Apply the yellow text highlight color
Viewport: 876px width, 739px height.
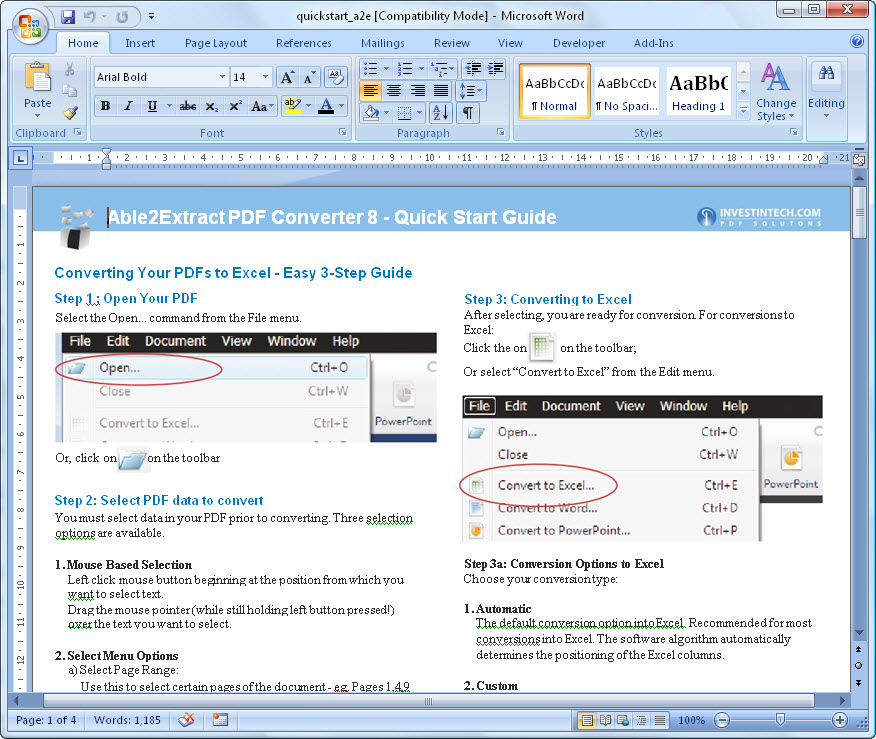pos(292,106)
